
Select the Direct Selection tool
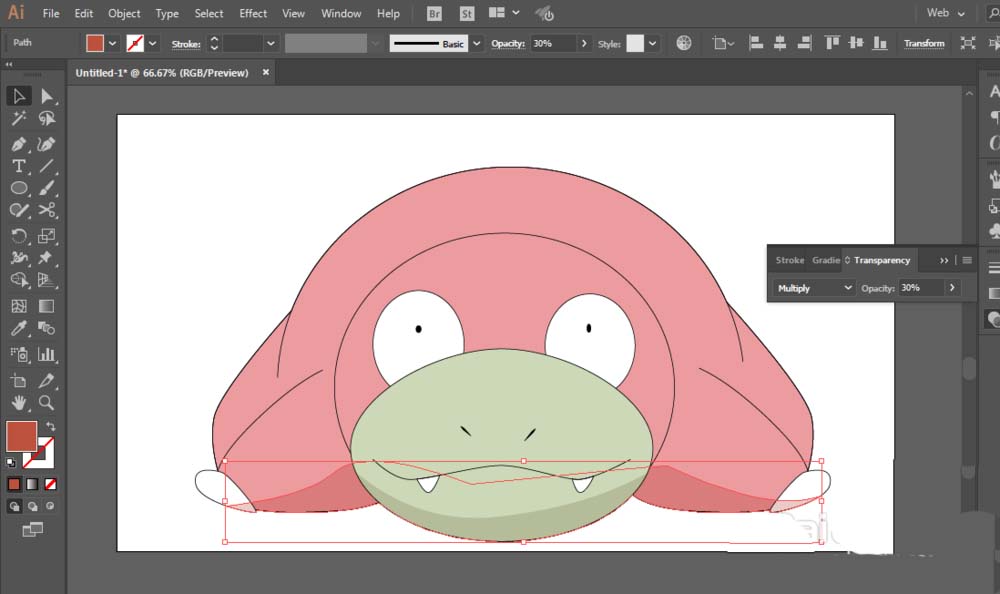47,96
